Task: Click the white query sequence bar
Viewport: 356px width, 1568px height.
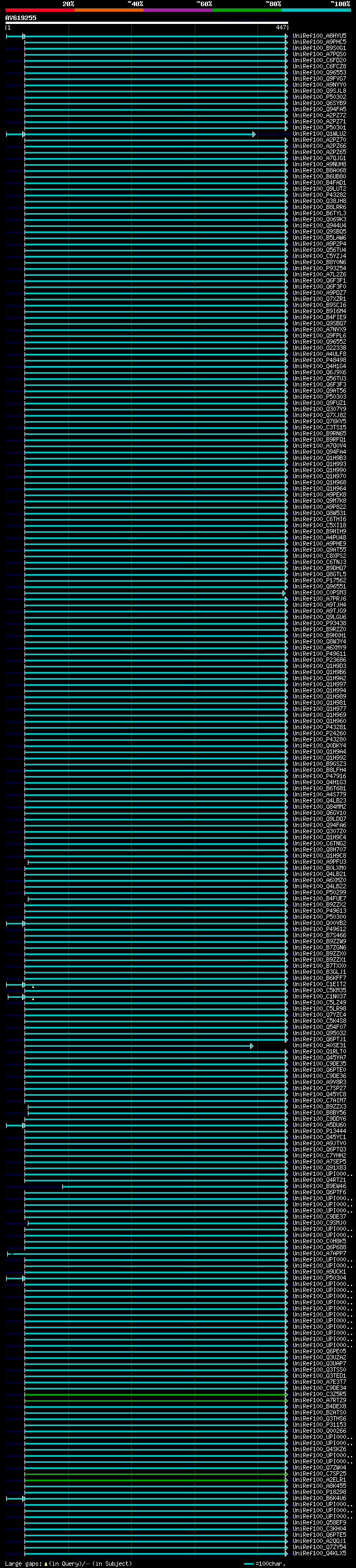Action: click(x=147, y=22)
